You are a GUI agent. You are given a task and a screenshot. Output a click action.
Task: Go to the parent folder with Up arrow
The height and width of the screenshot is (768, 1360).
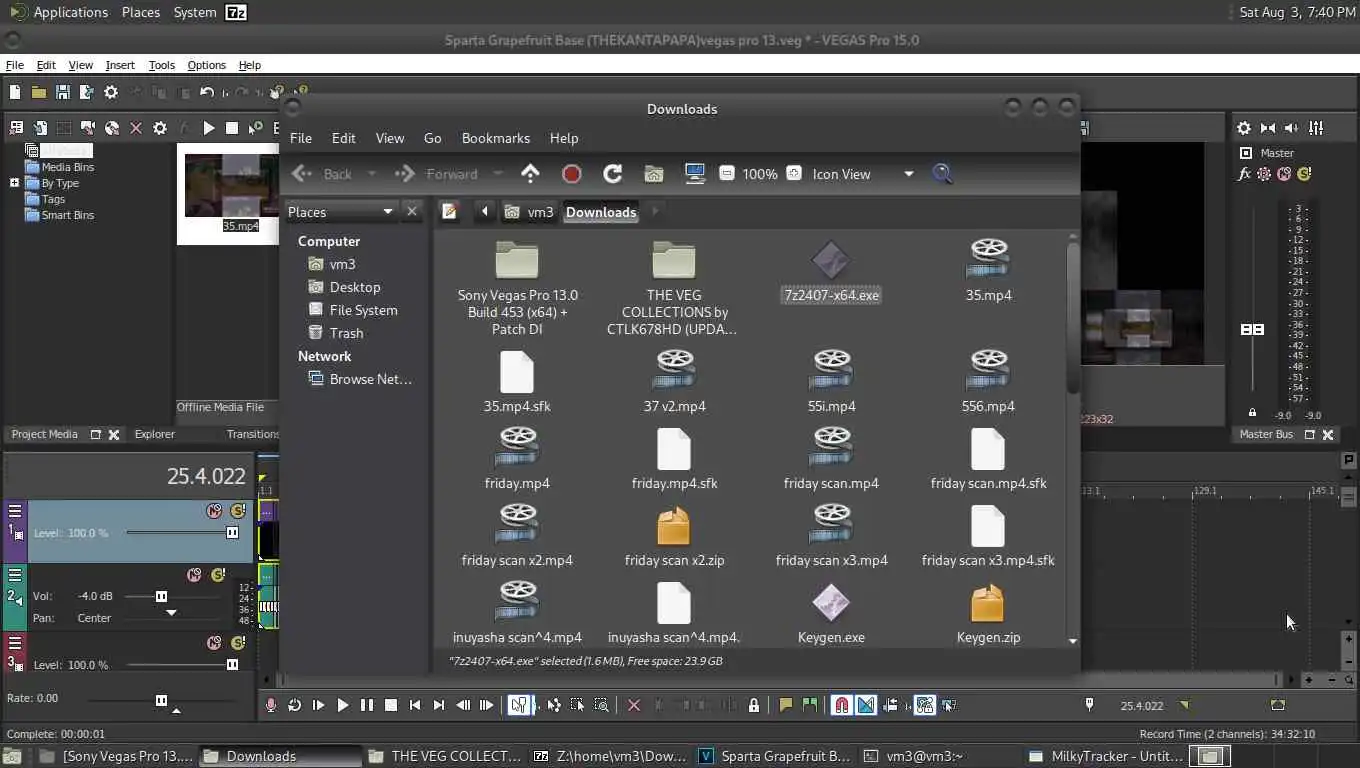point(530,173)
